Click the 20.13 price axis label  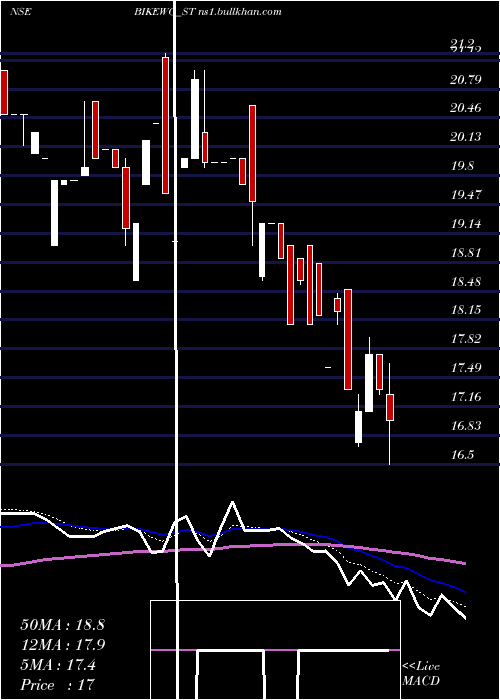tap(466, 137)
